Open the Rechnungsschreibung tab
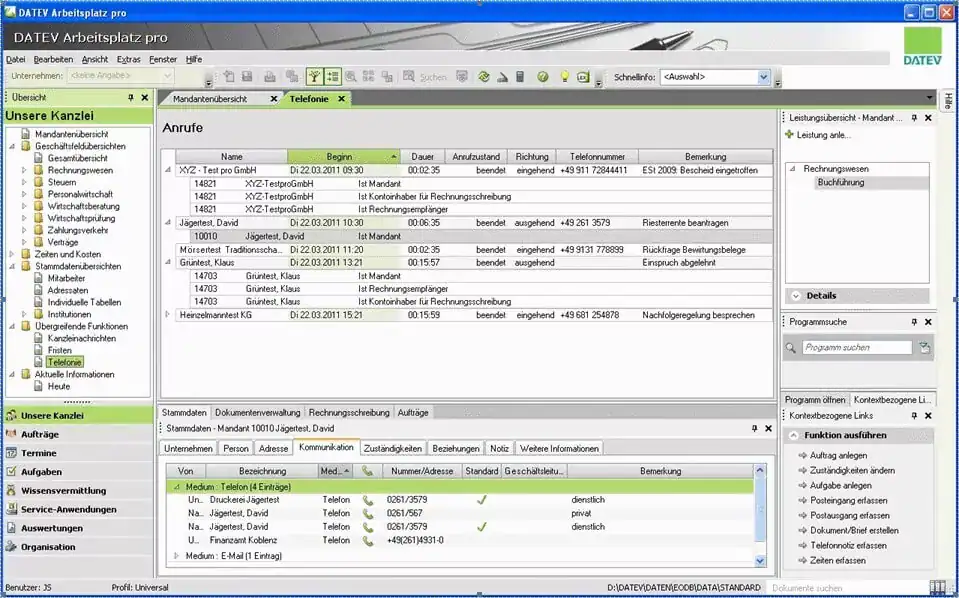Image resolution: width=959 pixels, height=598 pixels. pyautogui.click(x=349, y=413)
